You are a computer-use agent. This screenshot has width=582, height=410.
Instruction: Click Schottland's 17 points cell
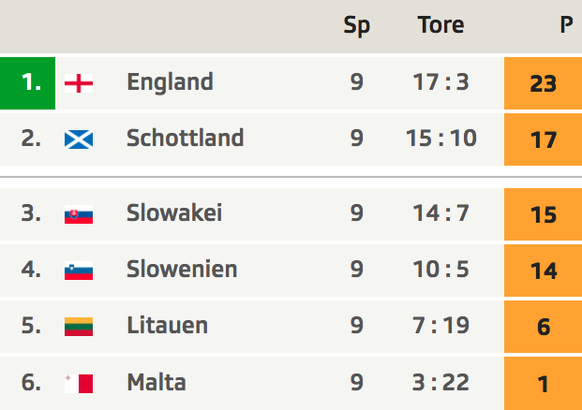tap(543, 140)
